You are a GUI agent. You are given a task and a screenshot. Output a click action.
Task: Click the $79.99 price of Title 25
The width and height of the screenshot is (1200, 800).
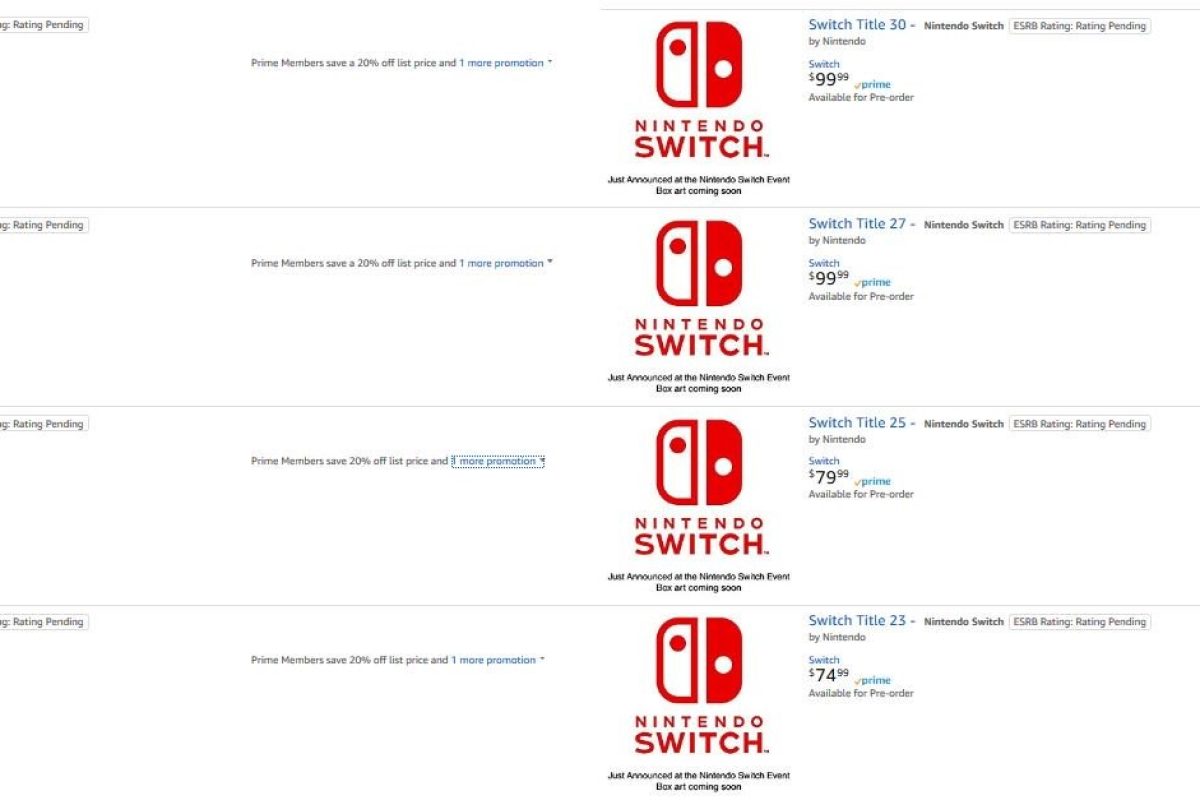pos(829,476)
